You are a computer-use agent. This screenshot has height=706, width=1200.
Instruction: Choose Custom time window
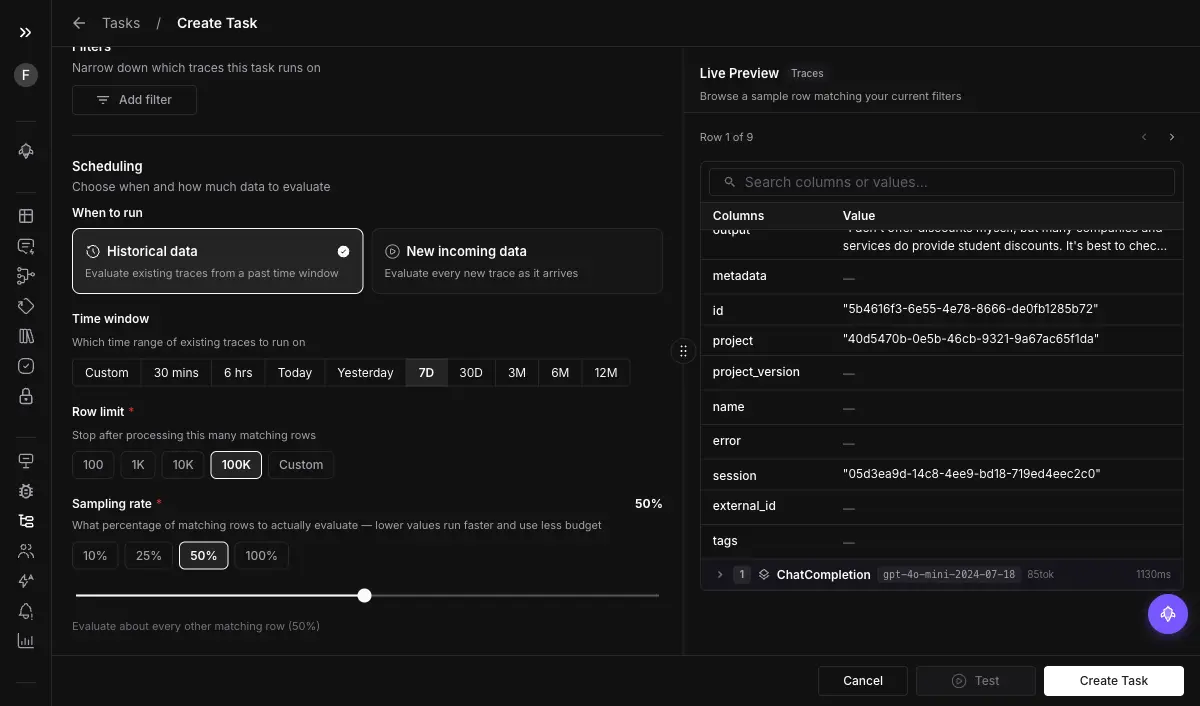(107, 373)
